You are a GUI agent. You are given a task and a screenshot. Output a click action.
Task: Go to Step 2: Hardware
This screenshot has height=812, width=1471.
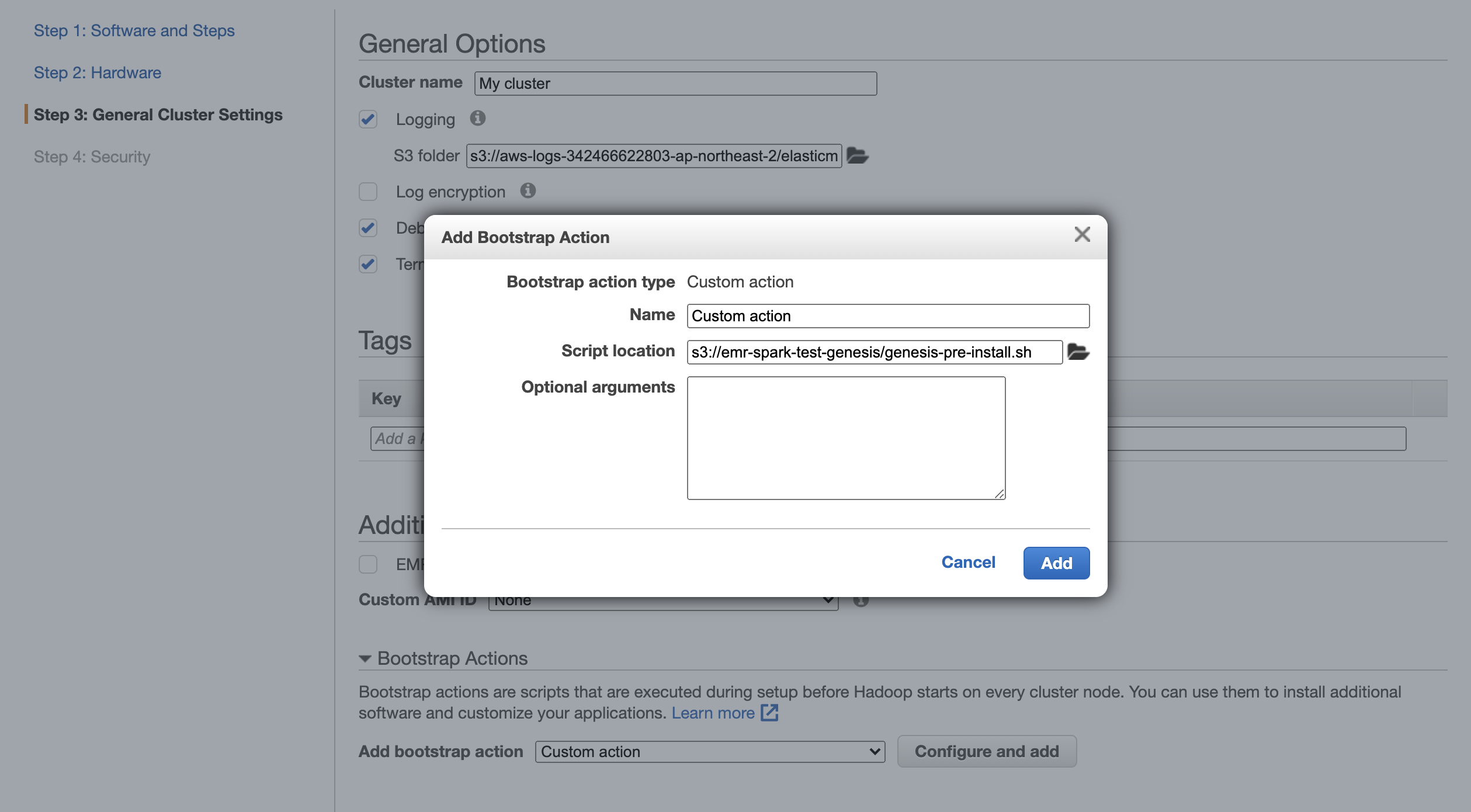pos(97,72)
